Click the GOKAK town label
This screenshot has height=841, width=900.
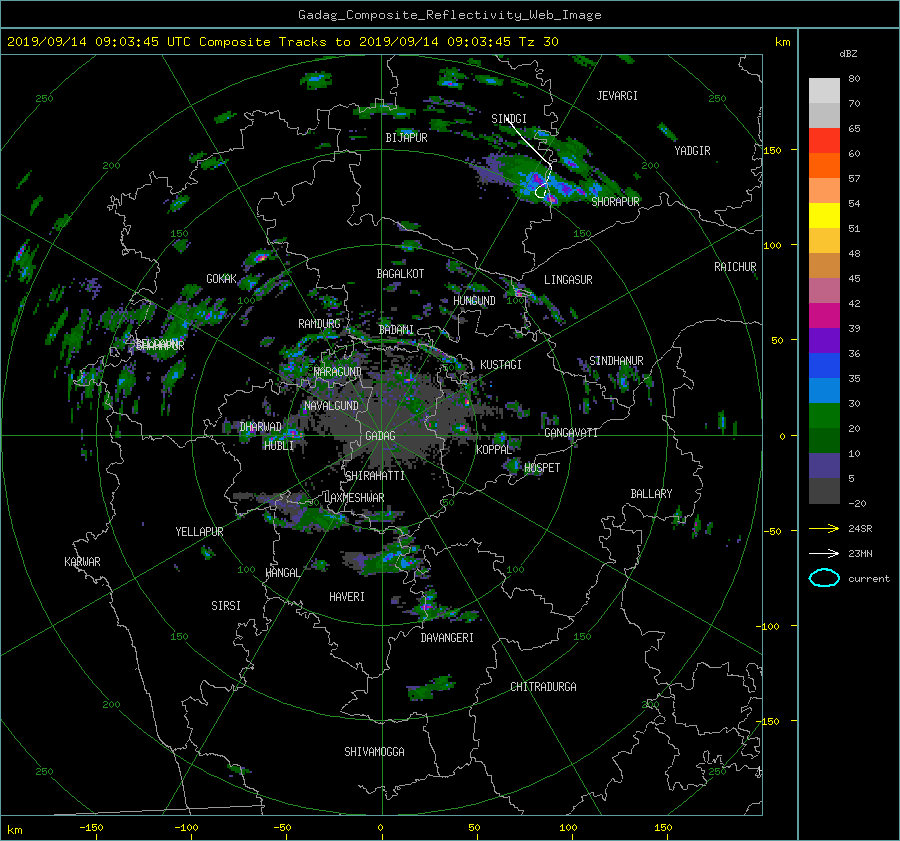(221, 278)
